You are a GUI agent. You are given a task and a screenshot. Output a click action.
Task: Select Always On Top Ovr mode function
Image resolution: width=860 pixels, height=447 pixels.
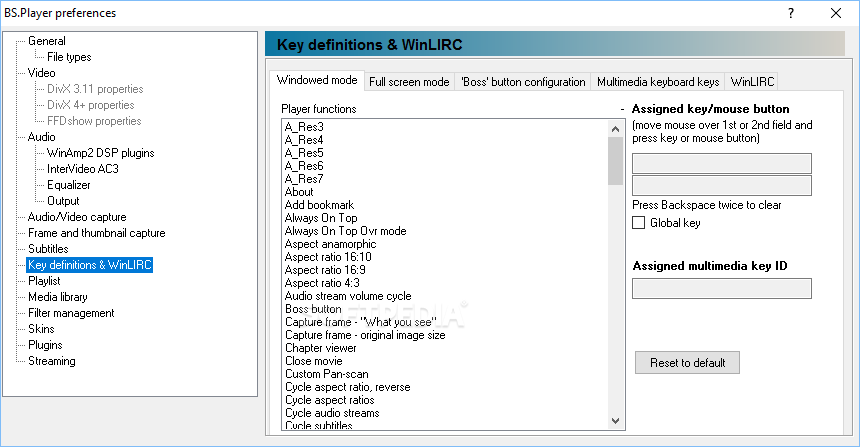pos(346,231)
